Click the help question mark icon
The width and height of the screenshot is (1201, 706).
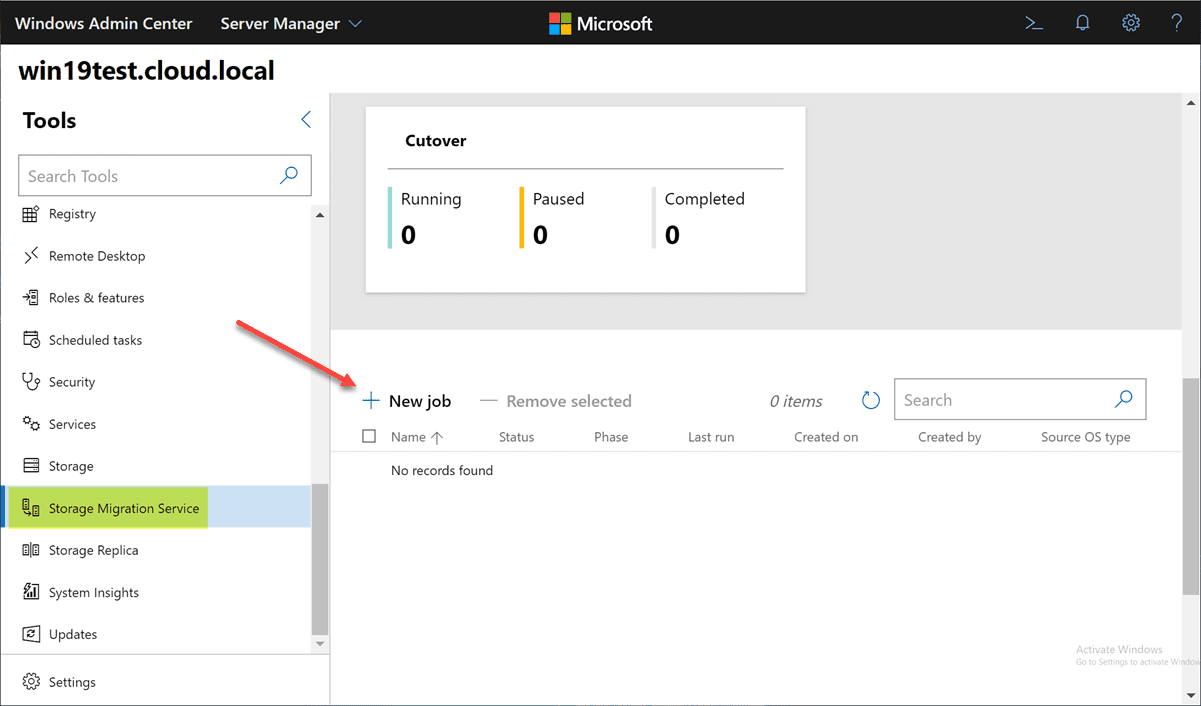1177,23
